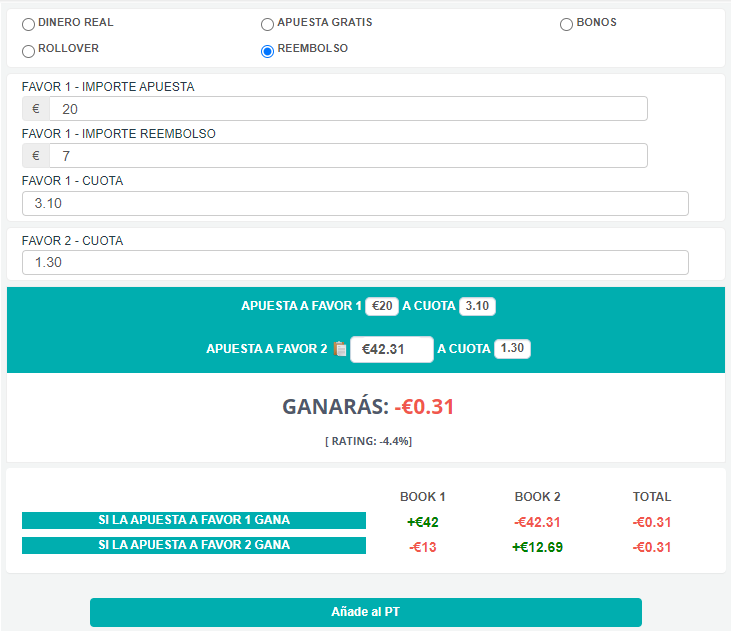Viewport: 731px width, 631px height.
Task: Click the FAVOR 1 - IMPORTE APUESTA label
Action: (x=108, y=87)
